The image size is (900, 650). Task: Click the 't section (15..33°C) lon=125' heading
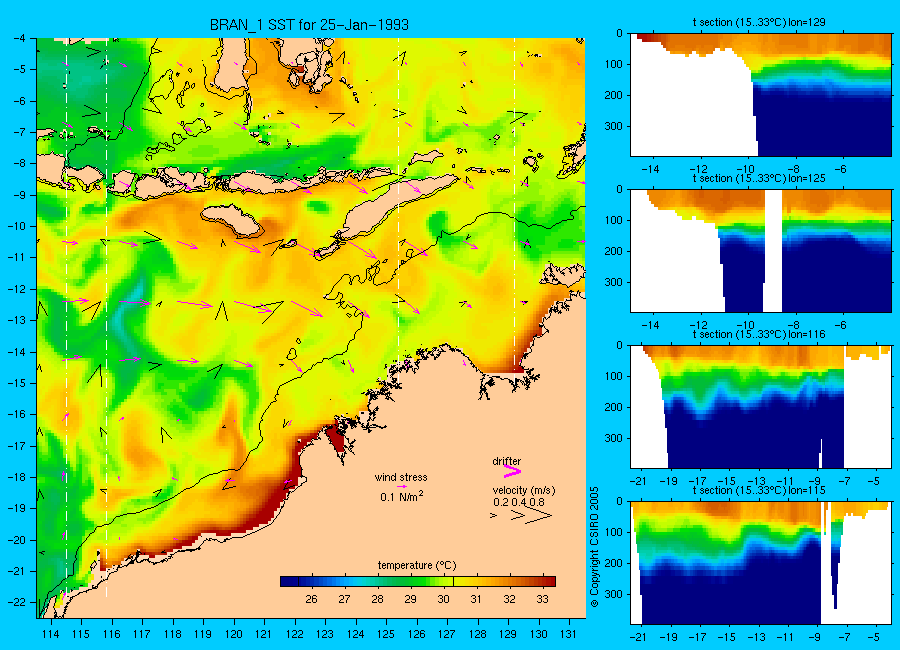coord(759,179)
